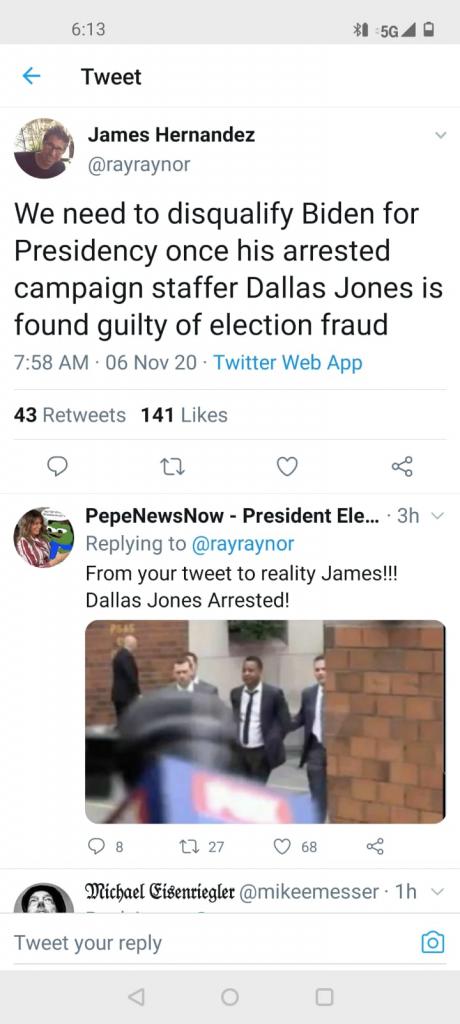This screenshot has width=460, height=1024.
Task: View the 141 Likes list
Action: [184, 415]
